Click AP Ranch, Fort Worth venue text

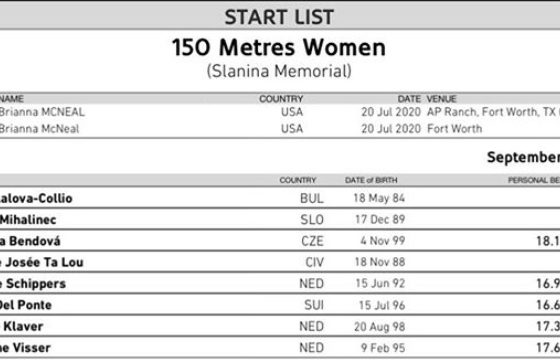click(x=493, y=112)
